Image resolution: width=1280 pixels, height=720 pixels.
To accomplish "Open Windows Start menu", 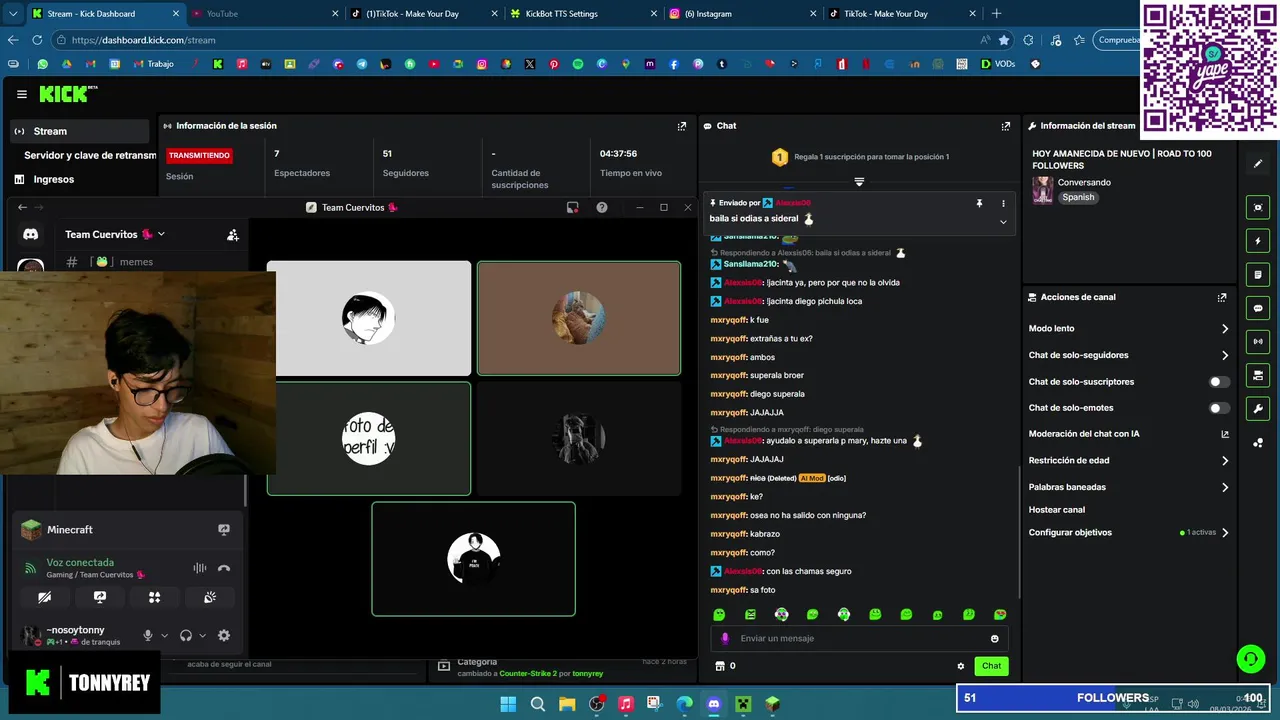I will click(508, 704).
